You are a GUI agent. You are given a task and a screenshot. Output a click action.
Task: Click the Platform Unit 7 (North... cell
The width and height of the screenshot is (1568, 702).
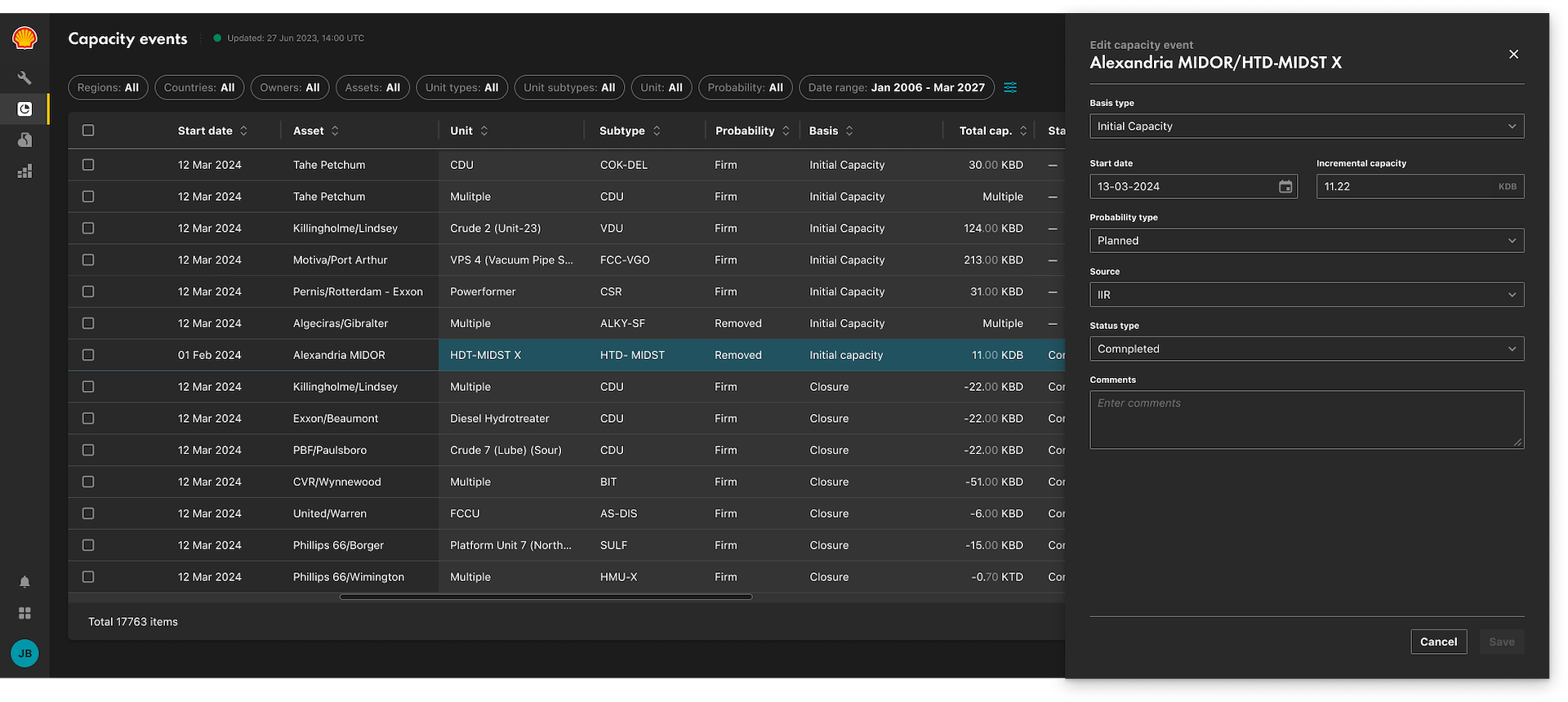[x=510, y=545]
